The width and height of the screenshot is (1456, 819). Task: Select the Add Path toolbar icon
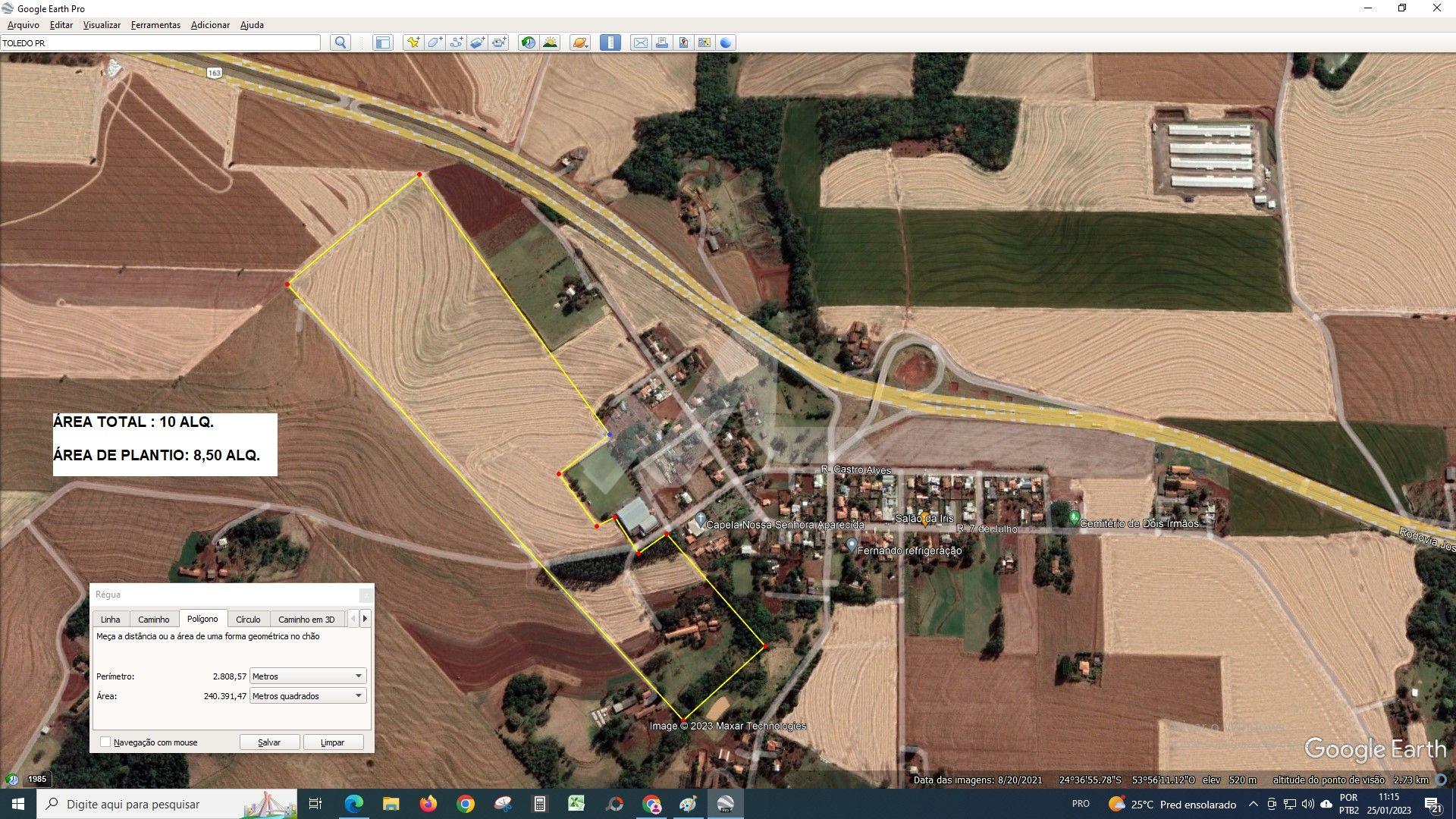point(456,42)
